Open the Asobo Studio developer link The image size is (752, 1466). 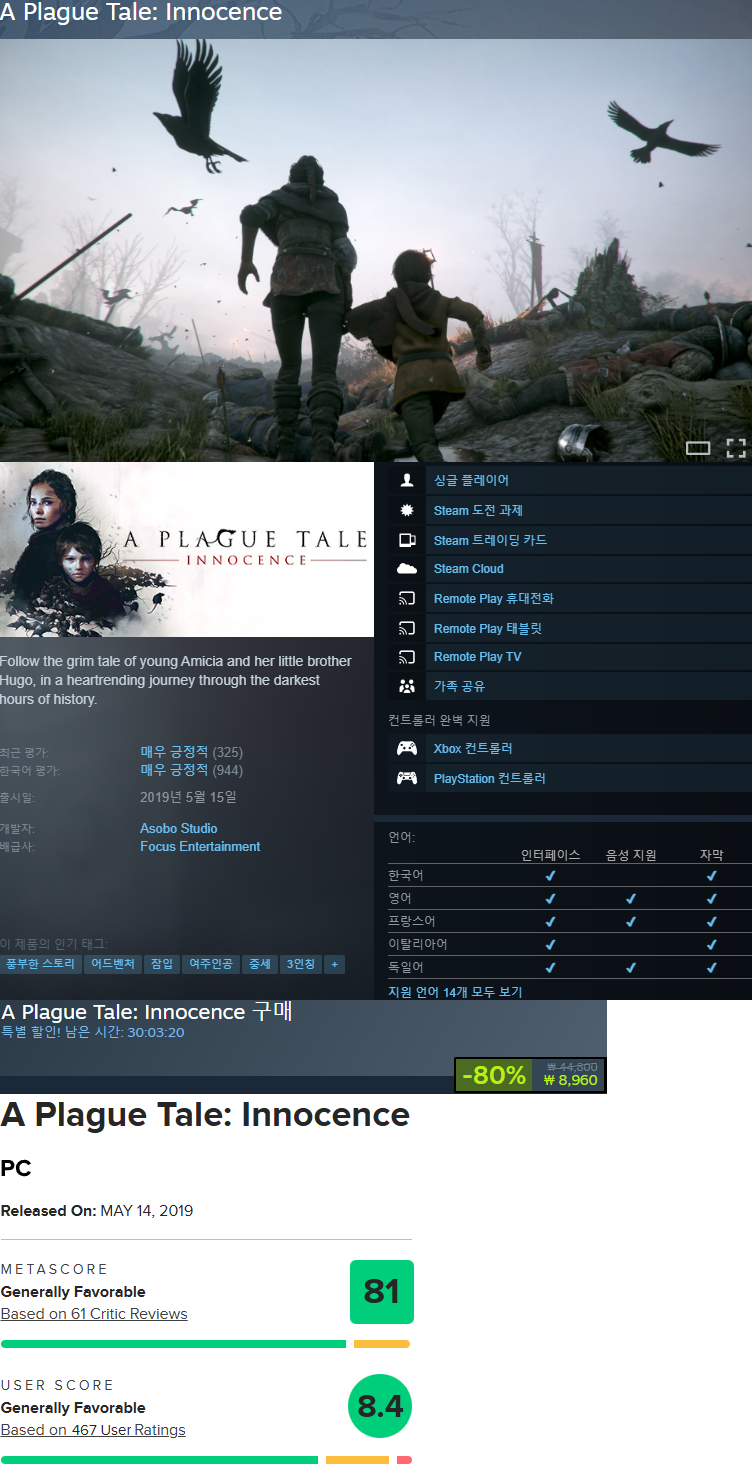point(178,828)
